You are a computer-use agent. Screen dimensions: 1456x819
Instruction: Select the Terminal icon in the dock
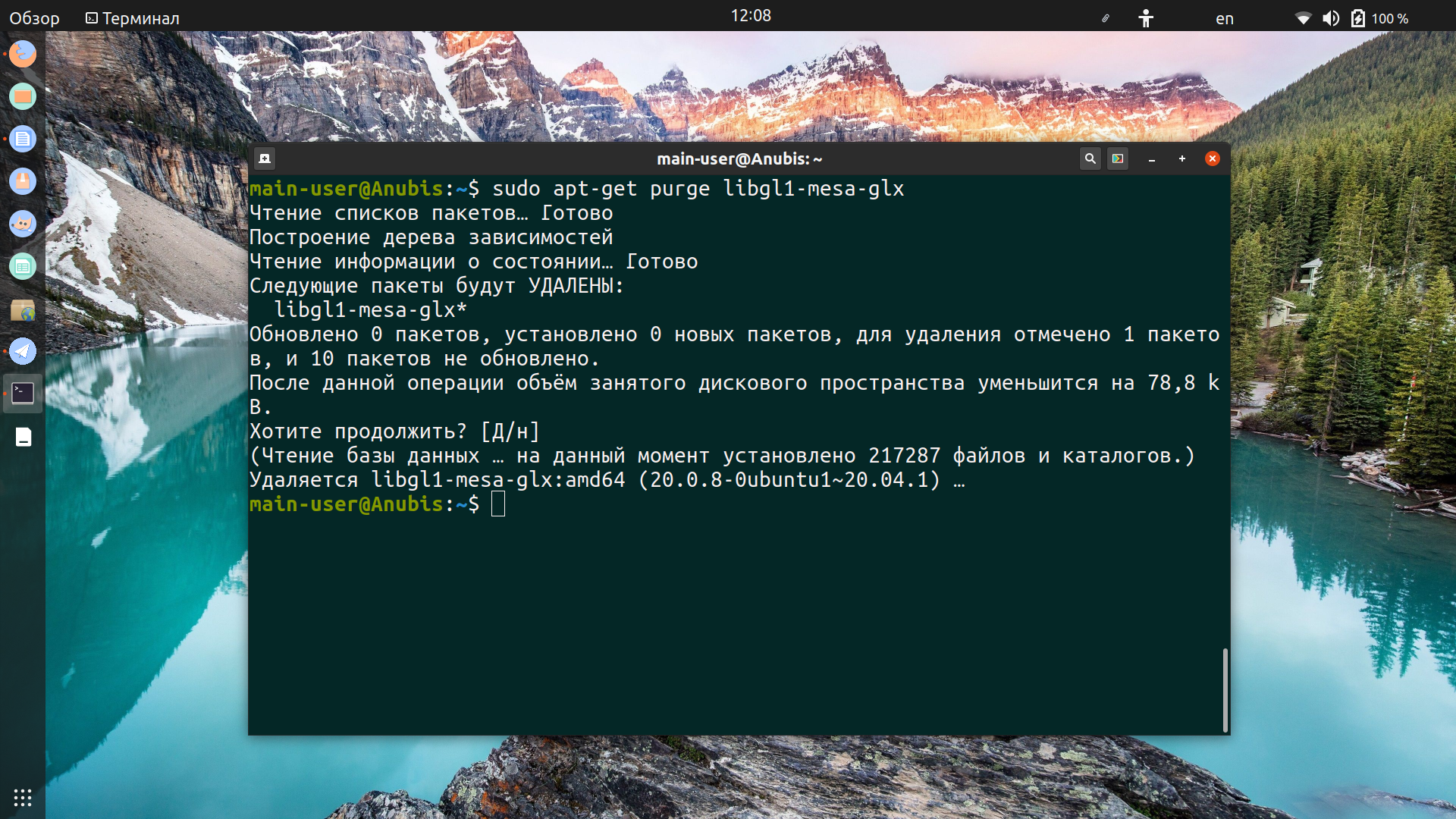pos(23,394)
